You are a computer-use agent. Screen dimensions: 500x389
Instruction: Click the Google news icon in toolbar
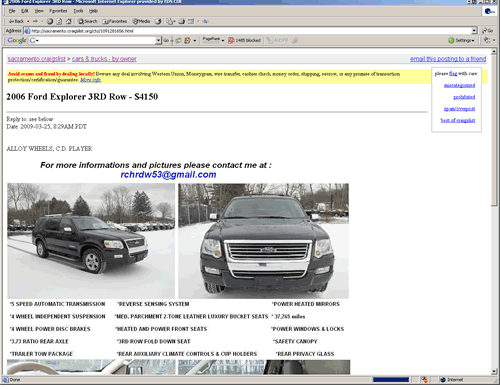tap(179, 40)
